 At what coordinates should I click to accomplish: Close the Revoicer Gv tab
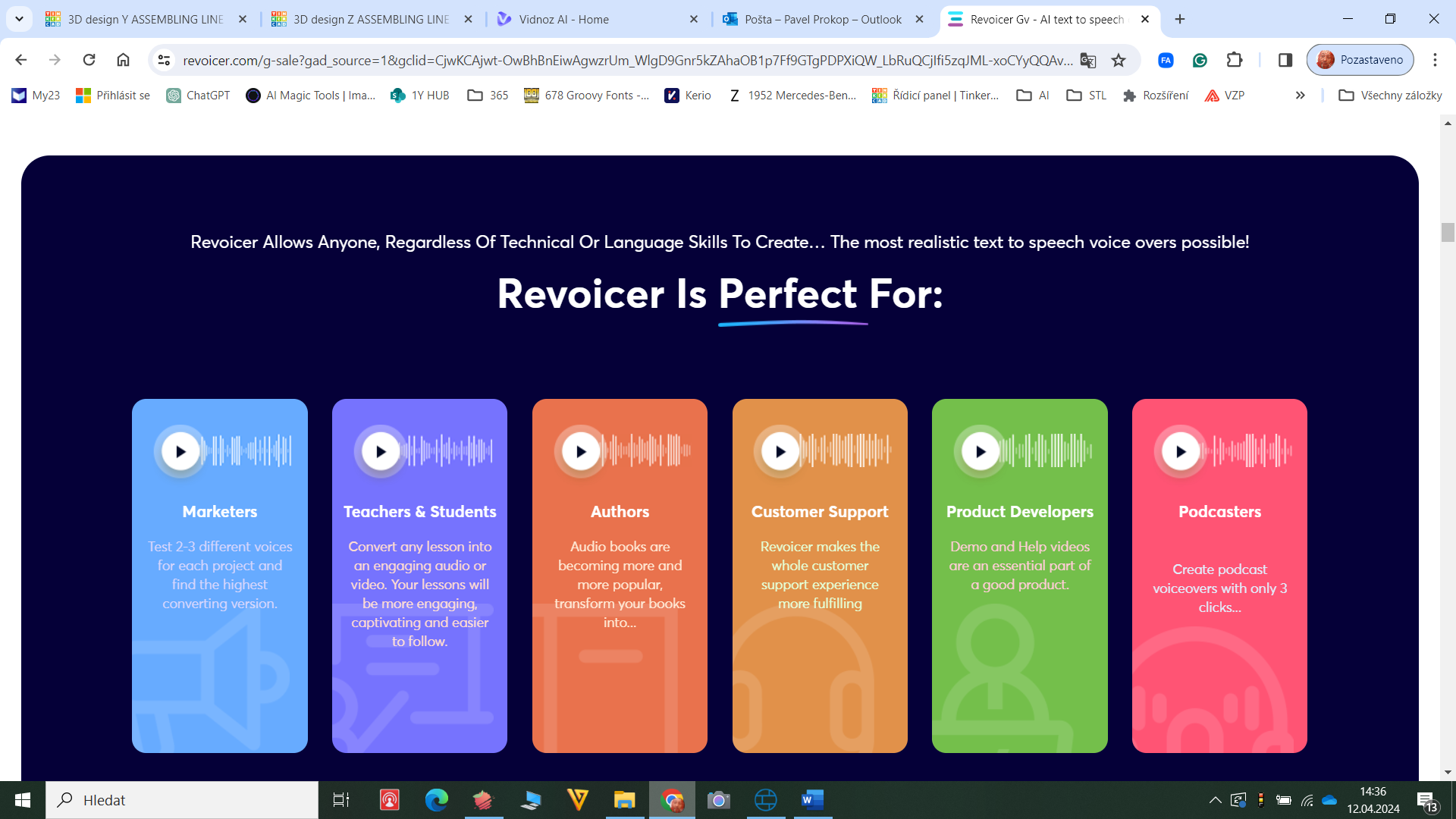(1145, 19)
